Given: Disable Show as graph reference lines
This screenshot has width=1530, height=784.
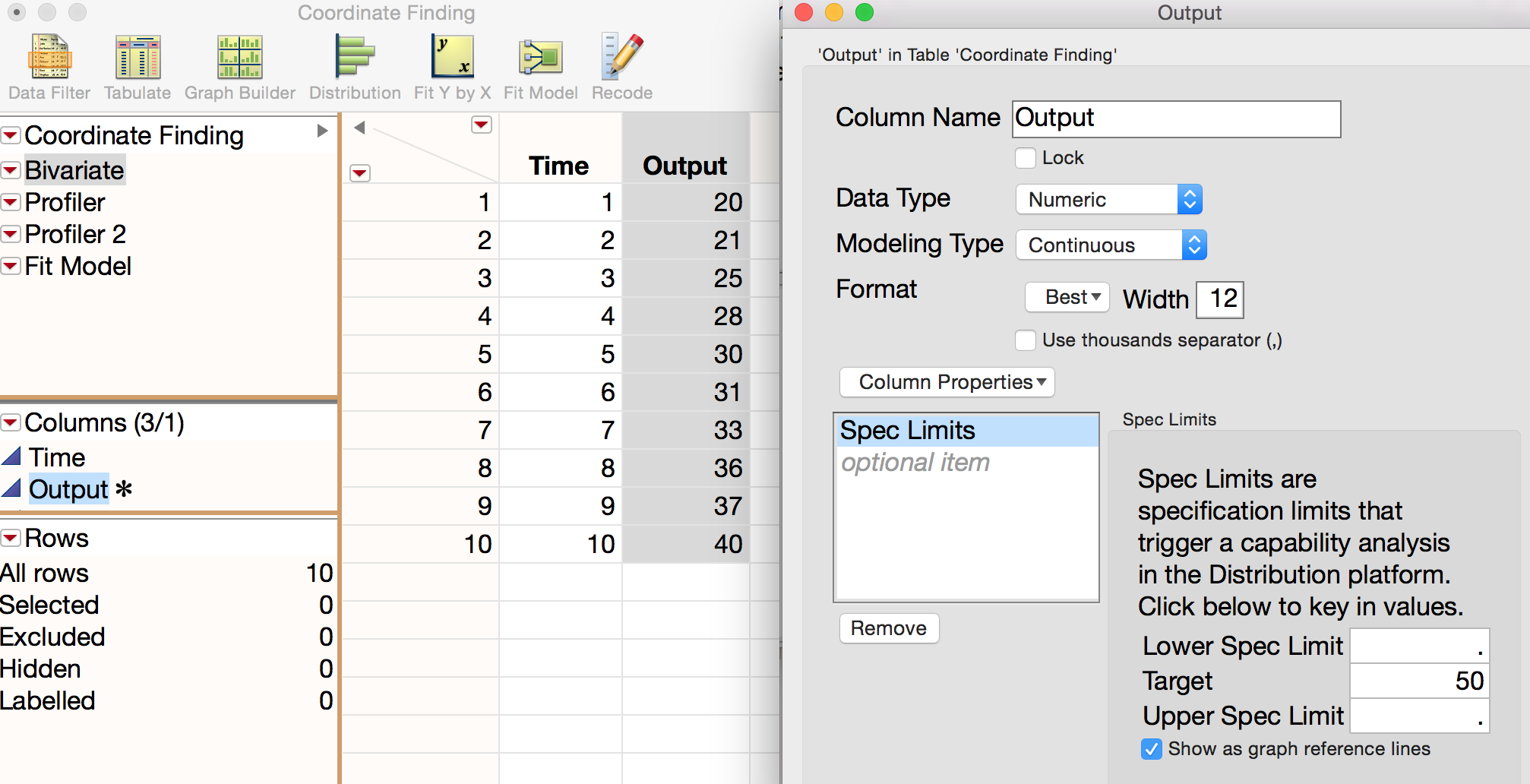Looking at the screenshot, I should pos(1150,749).
